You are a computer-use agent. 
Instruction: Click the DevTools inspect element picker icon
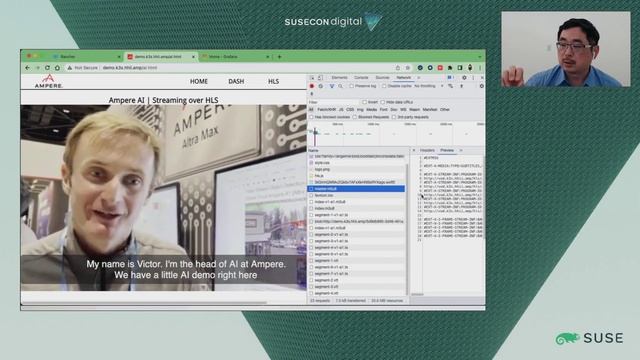(312, 78)
